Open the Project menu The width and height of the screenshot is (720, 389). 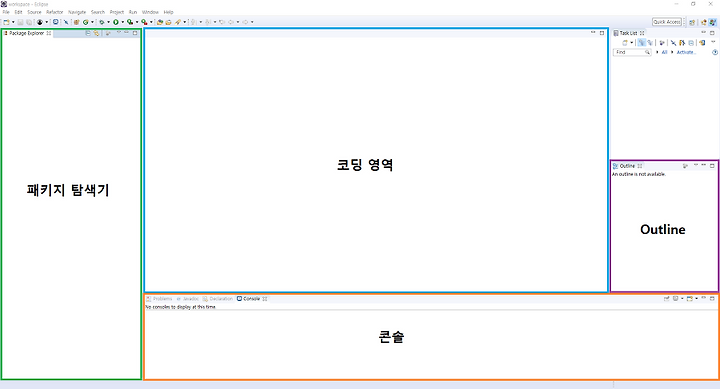pyautogui.click(x=117, y=12)
